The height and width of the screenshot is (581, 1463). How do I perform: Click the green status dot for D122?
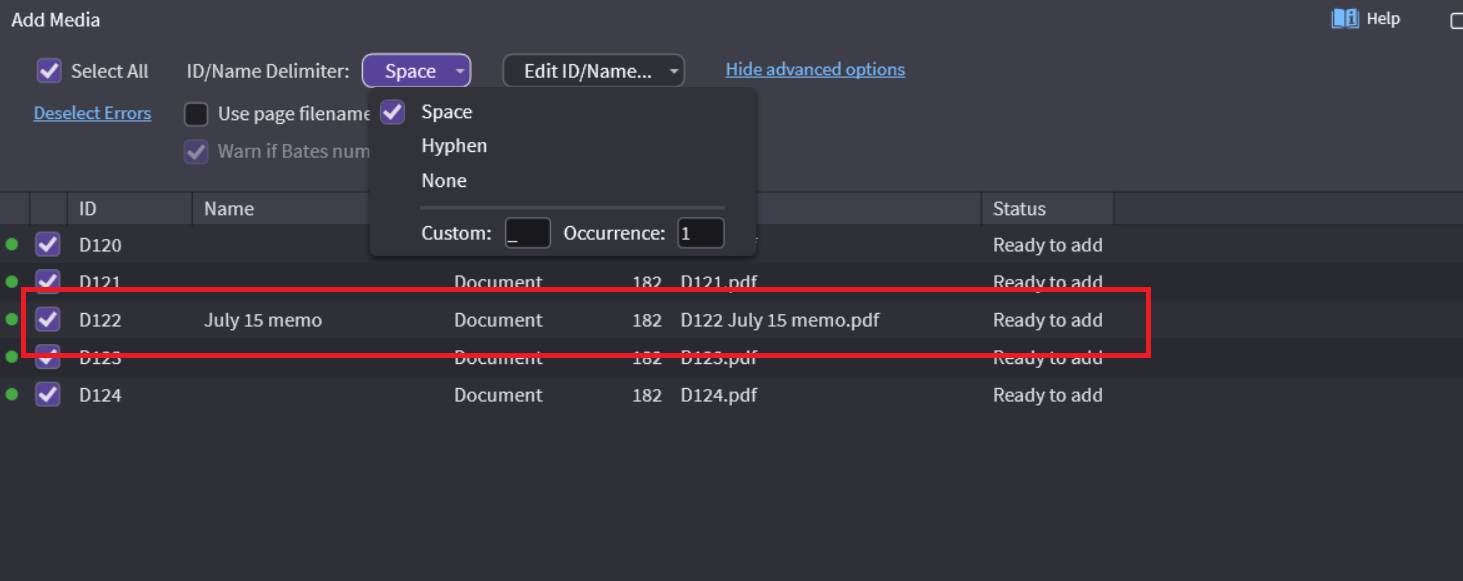tap(12, 320)
